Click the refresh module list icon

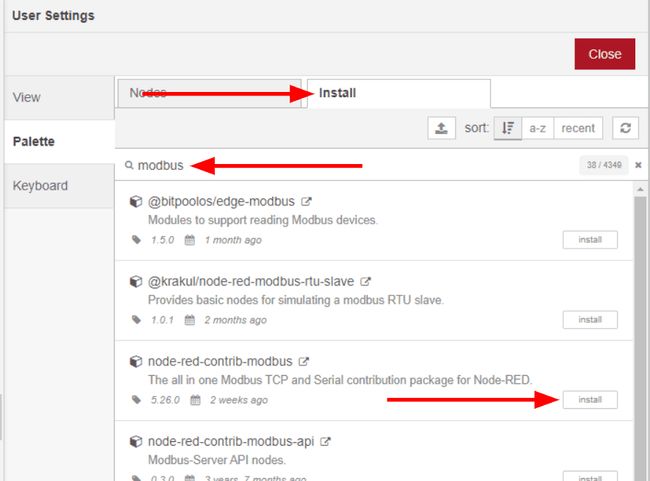(627, 128)
